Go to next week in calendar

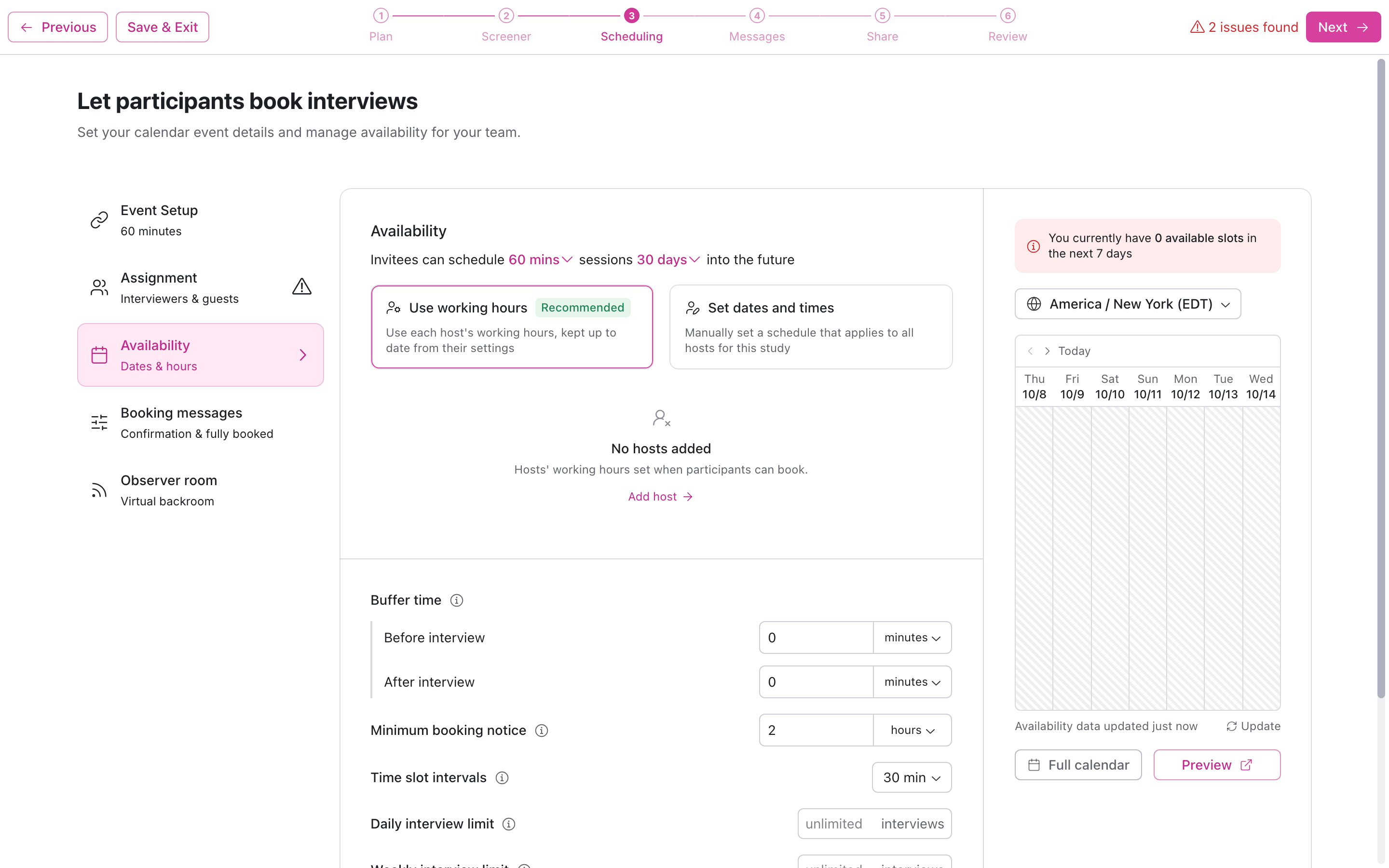point(1048,351)
